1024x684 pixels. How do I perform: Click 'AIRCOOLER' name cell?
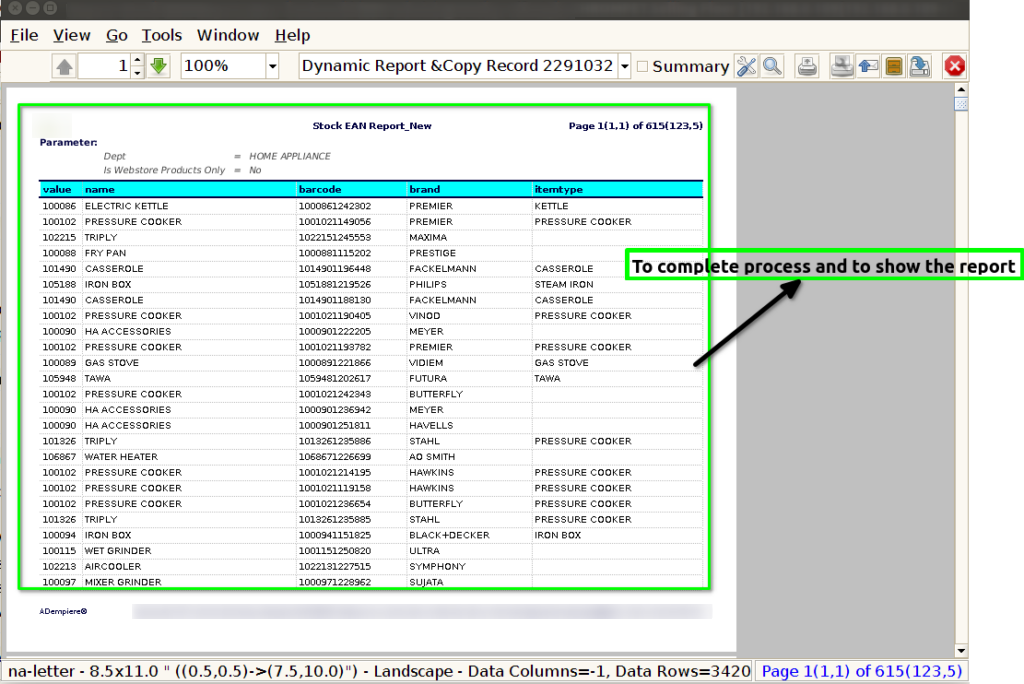click(x=112, y=566)
